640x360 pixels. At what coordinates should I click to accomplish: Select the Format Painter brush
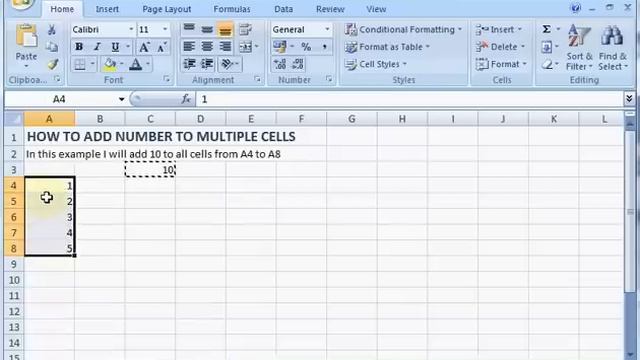[x=52, y=64]
